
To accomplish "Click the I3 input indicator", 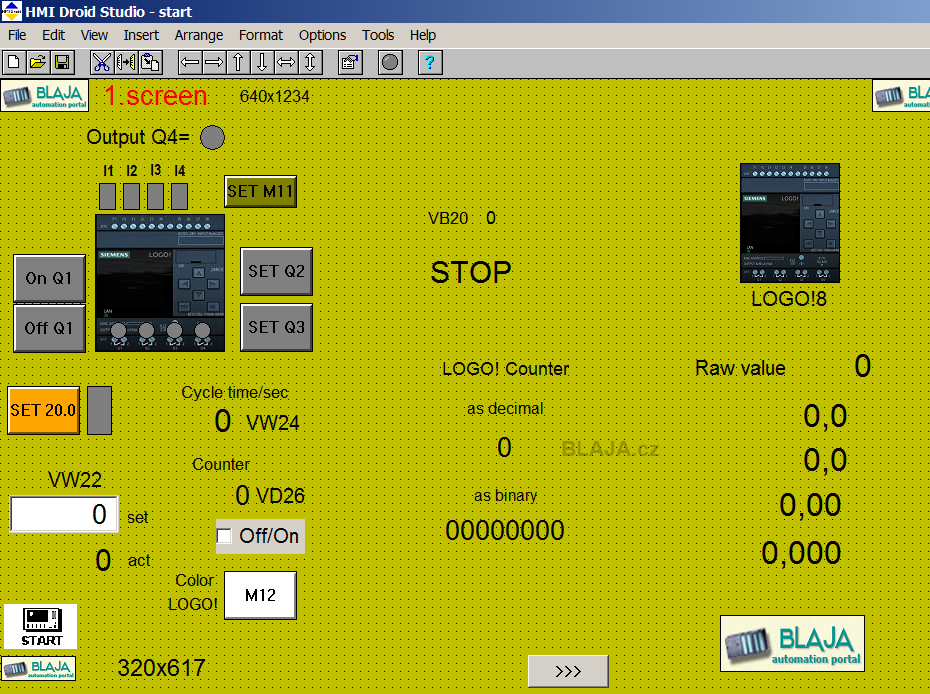I will click(155, 196).
